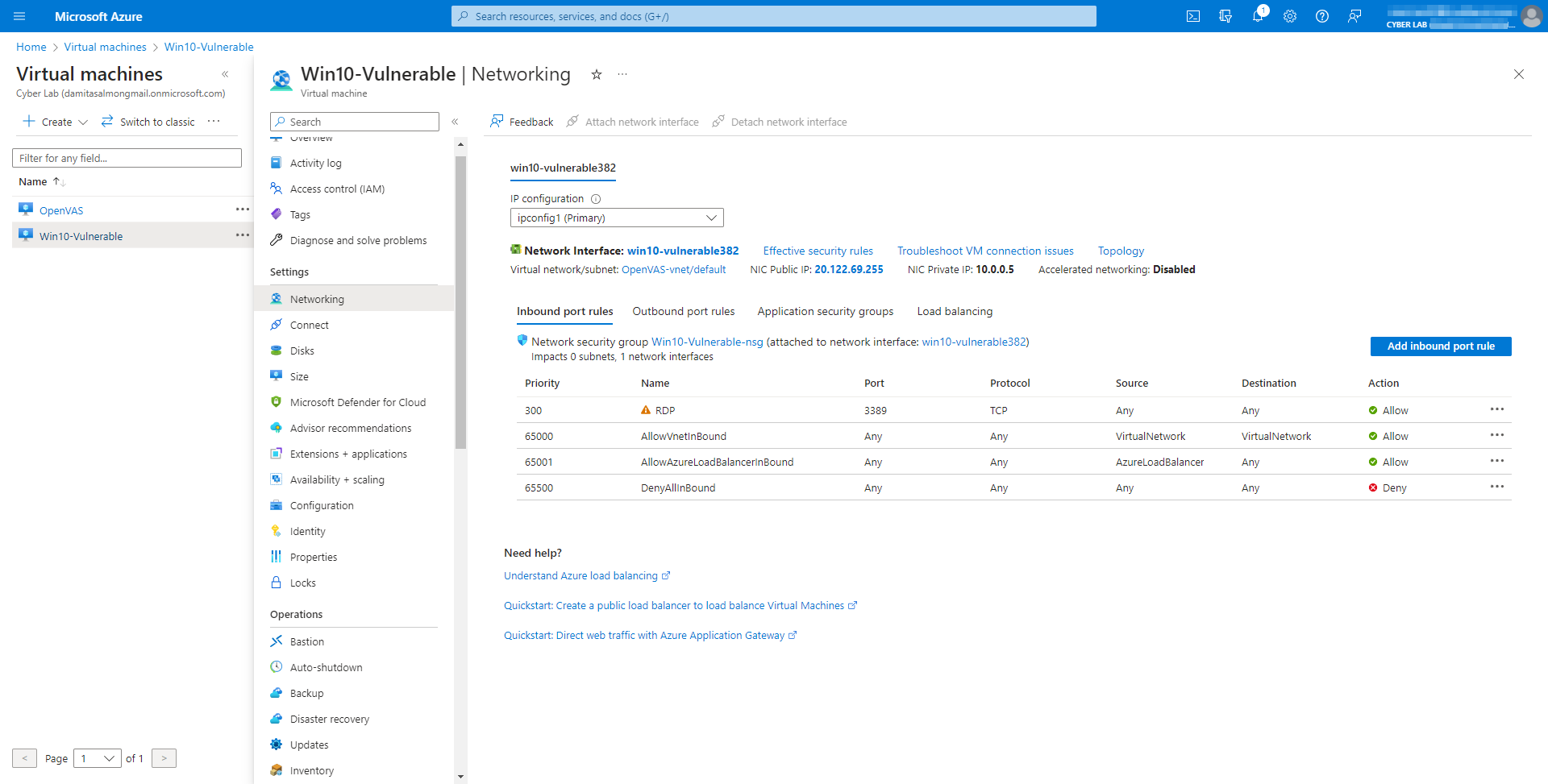Screen dimensions: 1548x784
Task: Click Switch to classic
Action: (148, 122)
